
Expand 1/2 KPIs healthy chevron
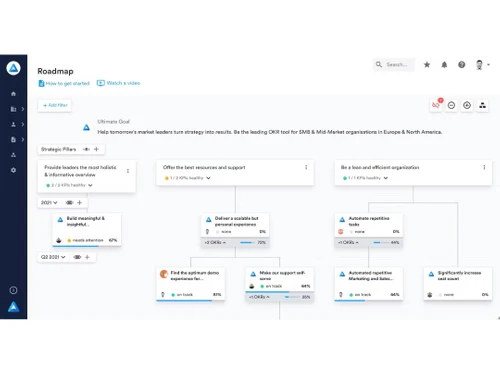[x=208, y=178]
